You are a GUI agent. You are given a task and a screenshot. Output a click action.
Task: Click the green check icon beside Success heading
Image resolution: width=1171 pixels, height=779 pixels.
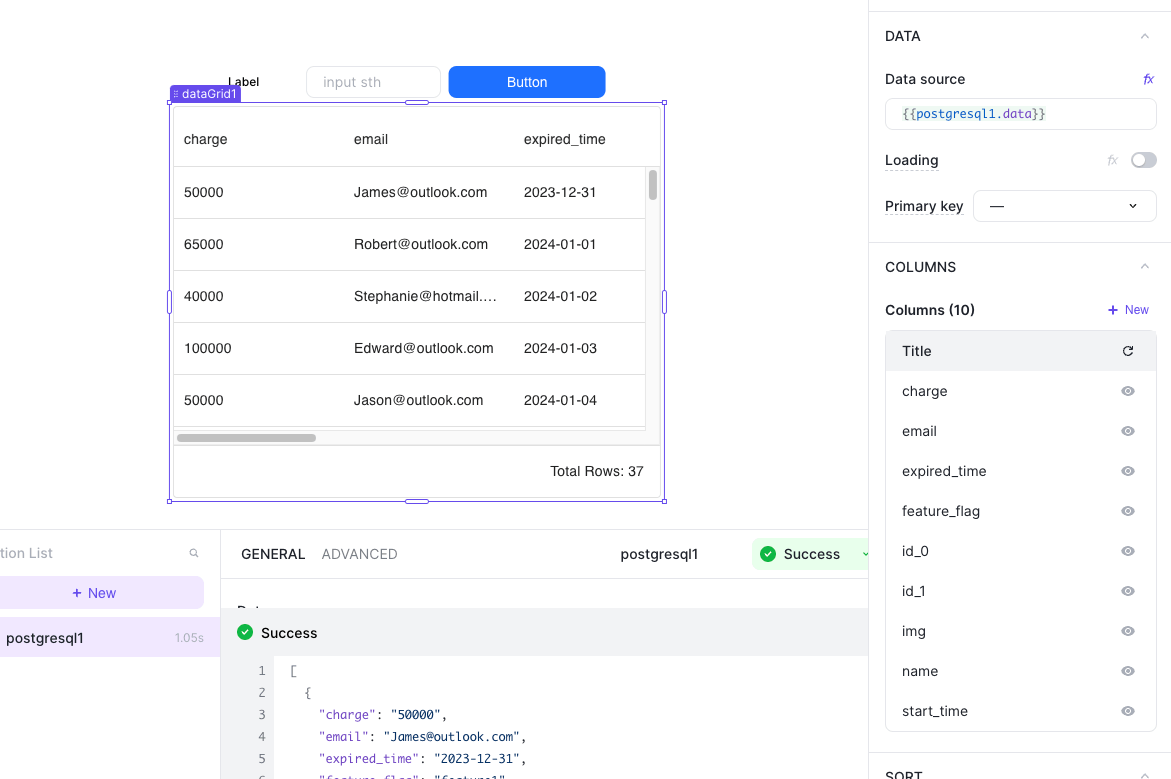tap(245, 633)
